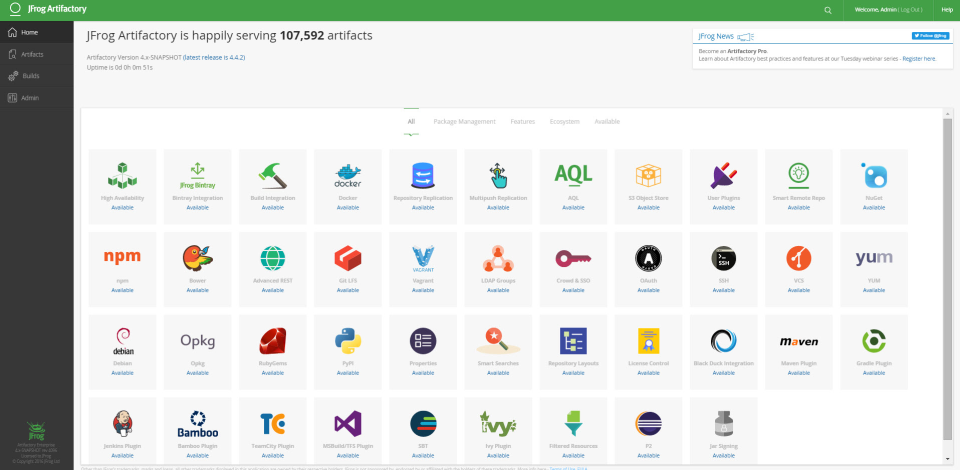The image size is (960, 470).
Task: Select the Multipush Replication hand icon
Action: point(498,175)
